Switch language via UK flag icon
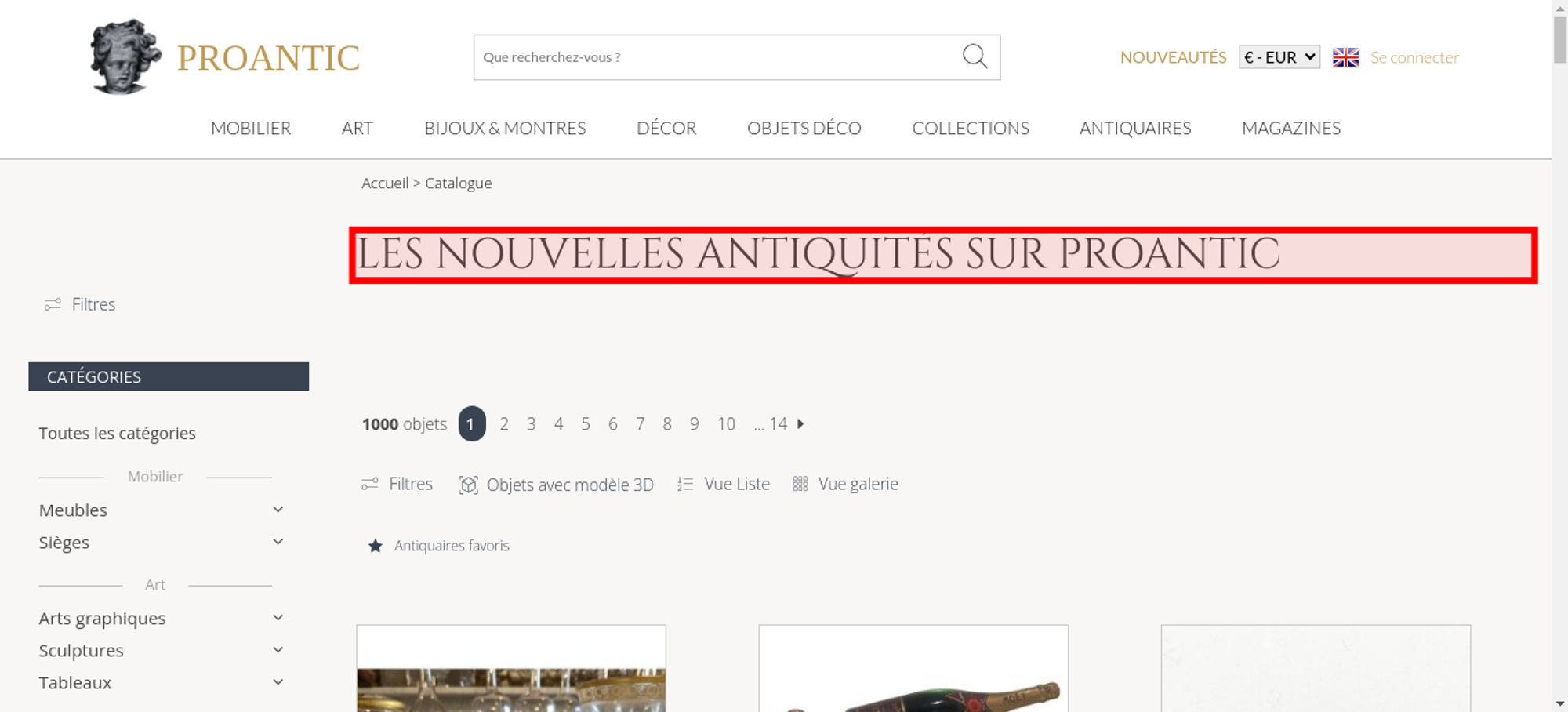Viewport: 1568px width, 712px height. (x=1345, y=57)
